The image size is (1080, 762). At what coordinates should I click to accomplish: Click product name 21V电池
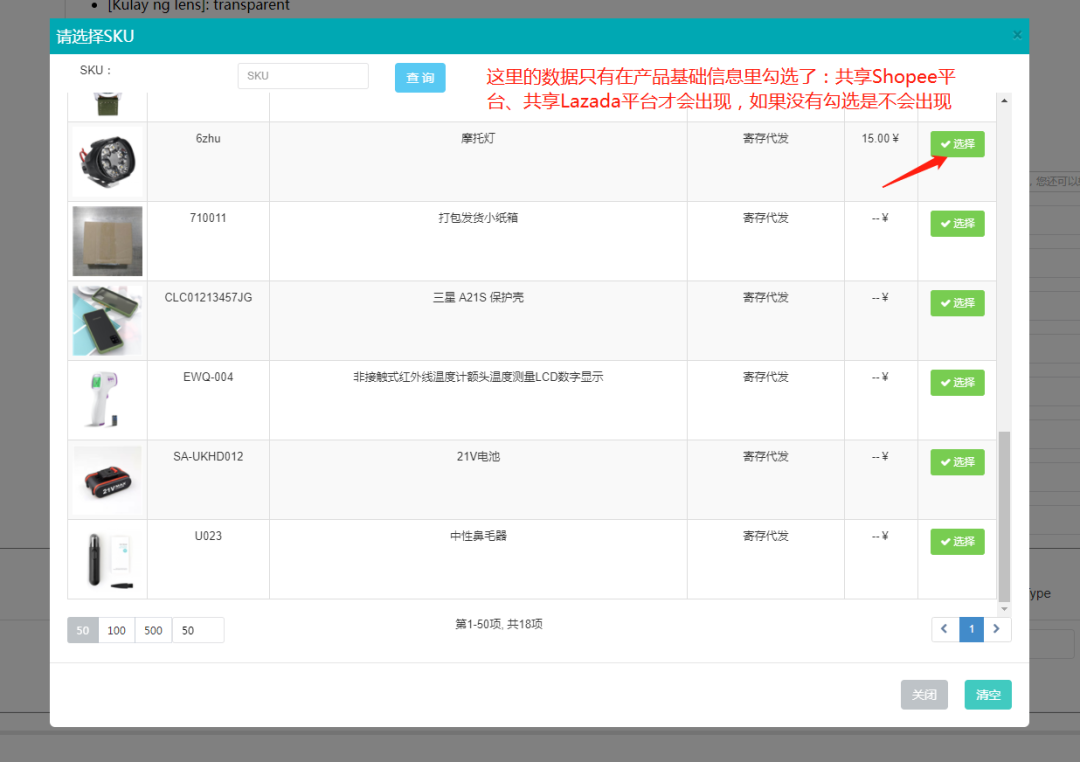click(x=478, y=457)
